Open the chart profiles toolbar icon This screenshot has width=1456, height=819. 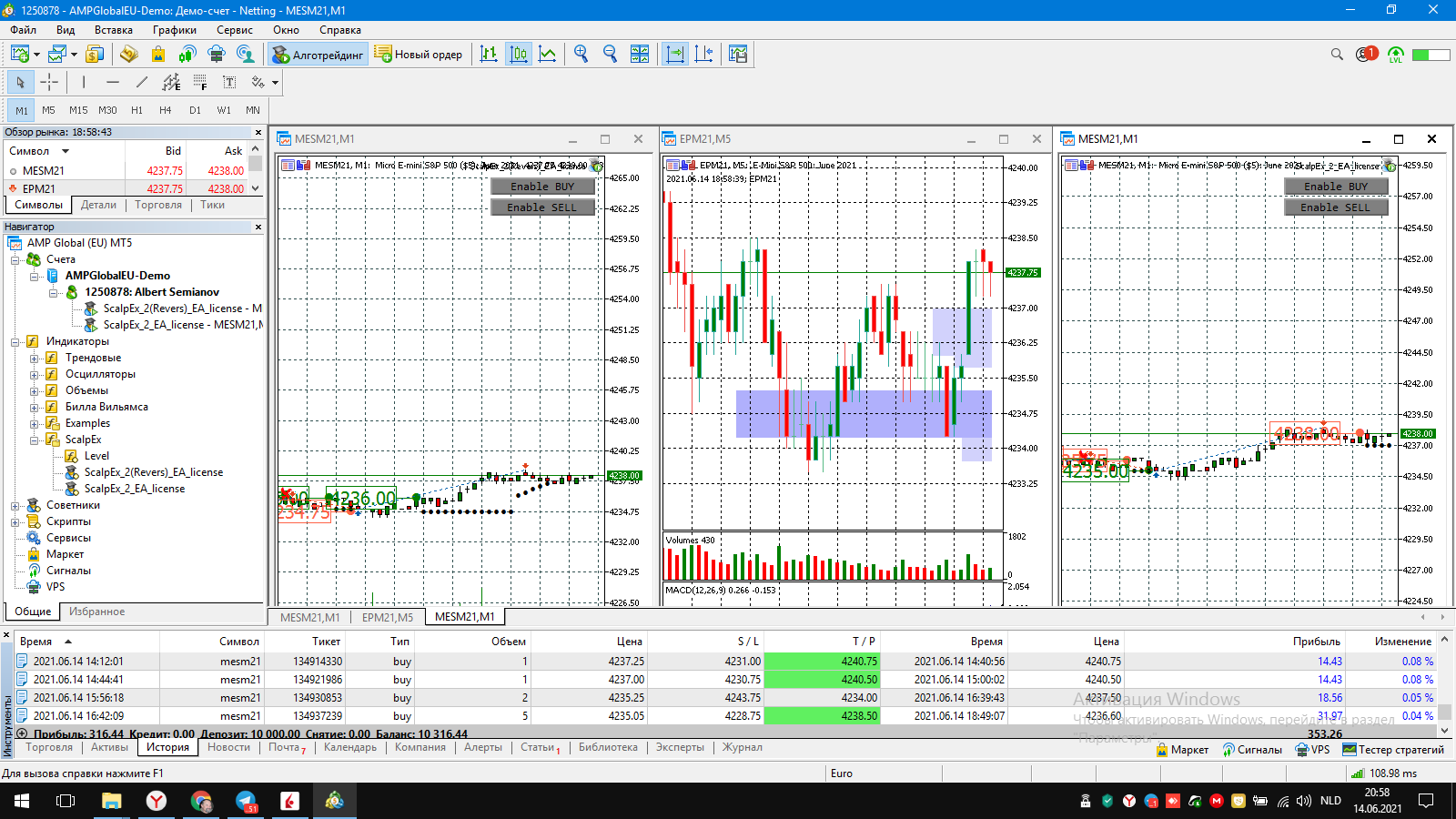pyautogui.click(x=56, y=55)
